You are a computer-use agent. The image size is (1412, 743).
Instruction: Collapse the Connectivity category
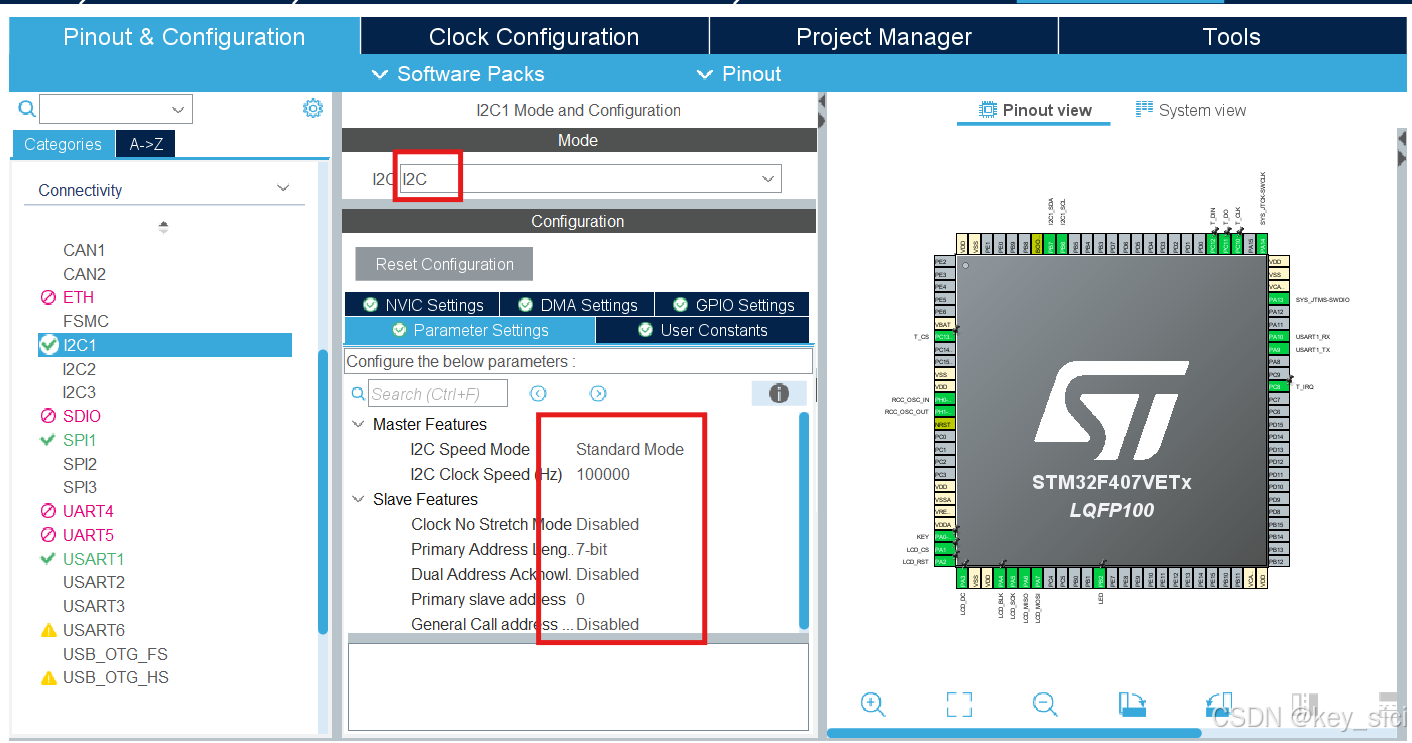coord(283,188)
